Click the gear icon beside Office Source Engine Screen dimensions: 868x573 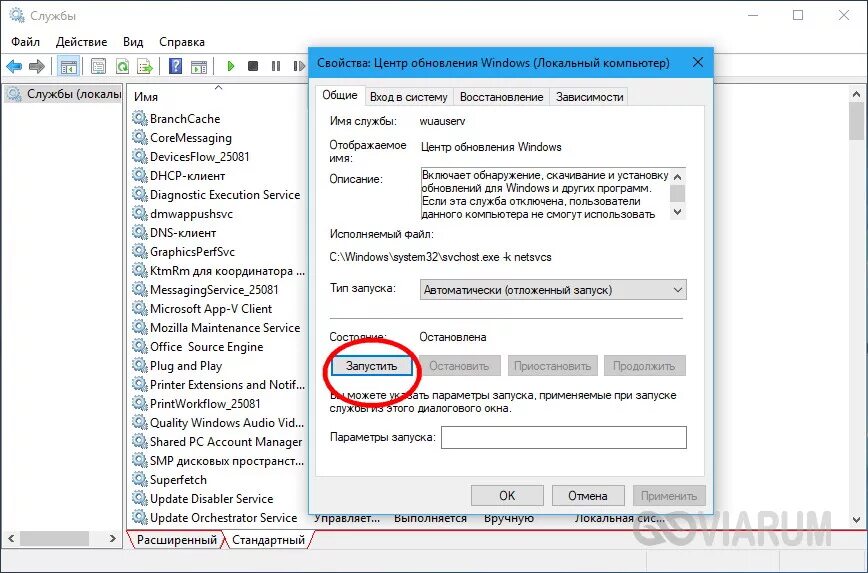coord(140,346)
